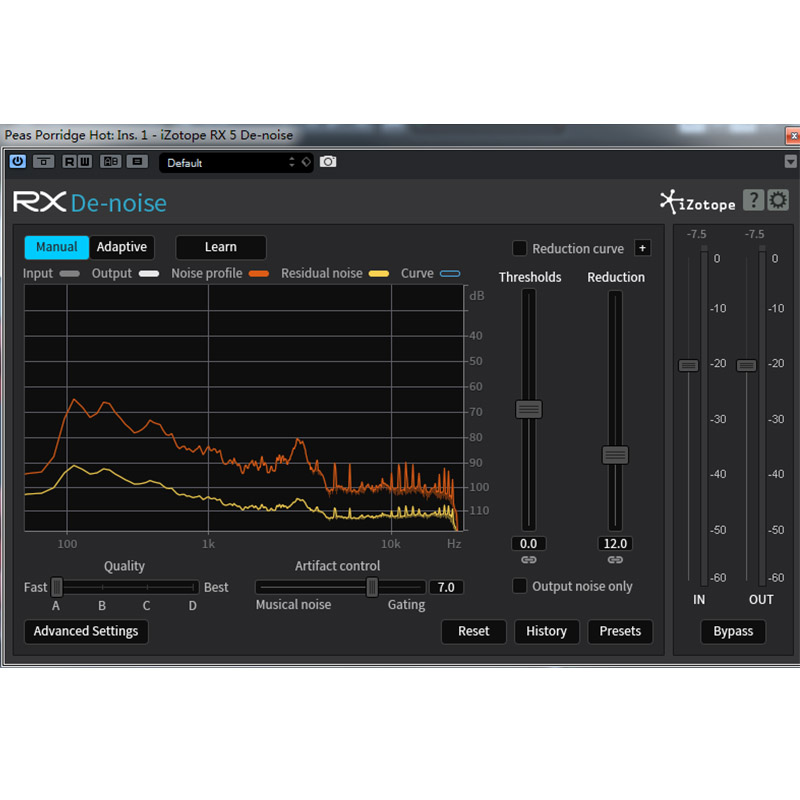Click the link icon under Thresholds
Screen dimensions: 800x800
point(529,560)
